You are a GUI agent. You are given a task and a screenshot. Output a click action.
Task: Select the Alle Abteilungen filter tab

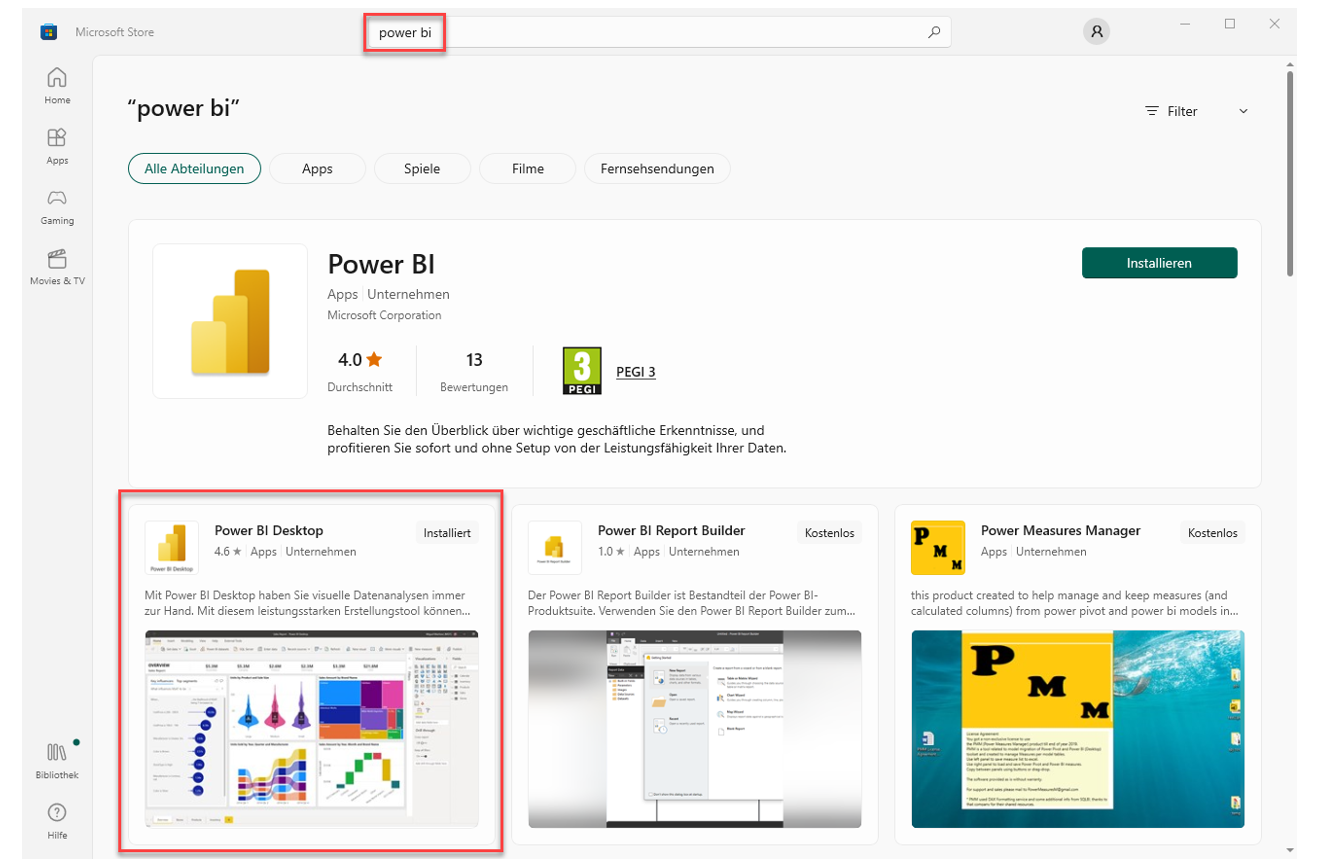pos(194,169)
